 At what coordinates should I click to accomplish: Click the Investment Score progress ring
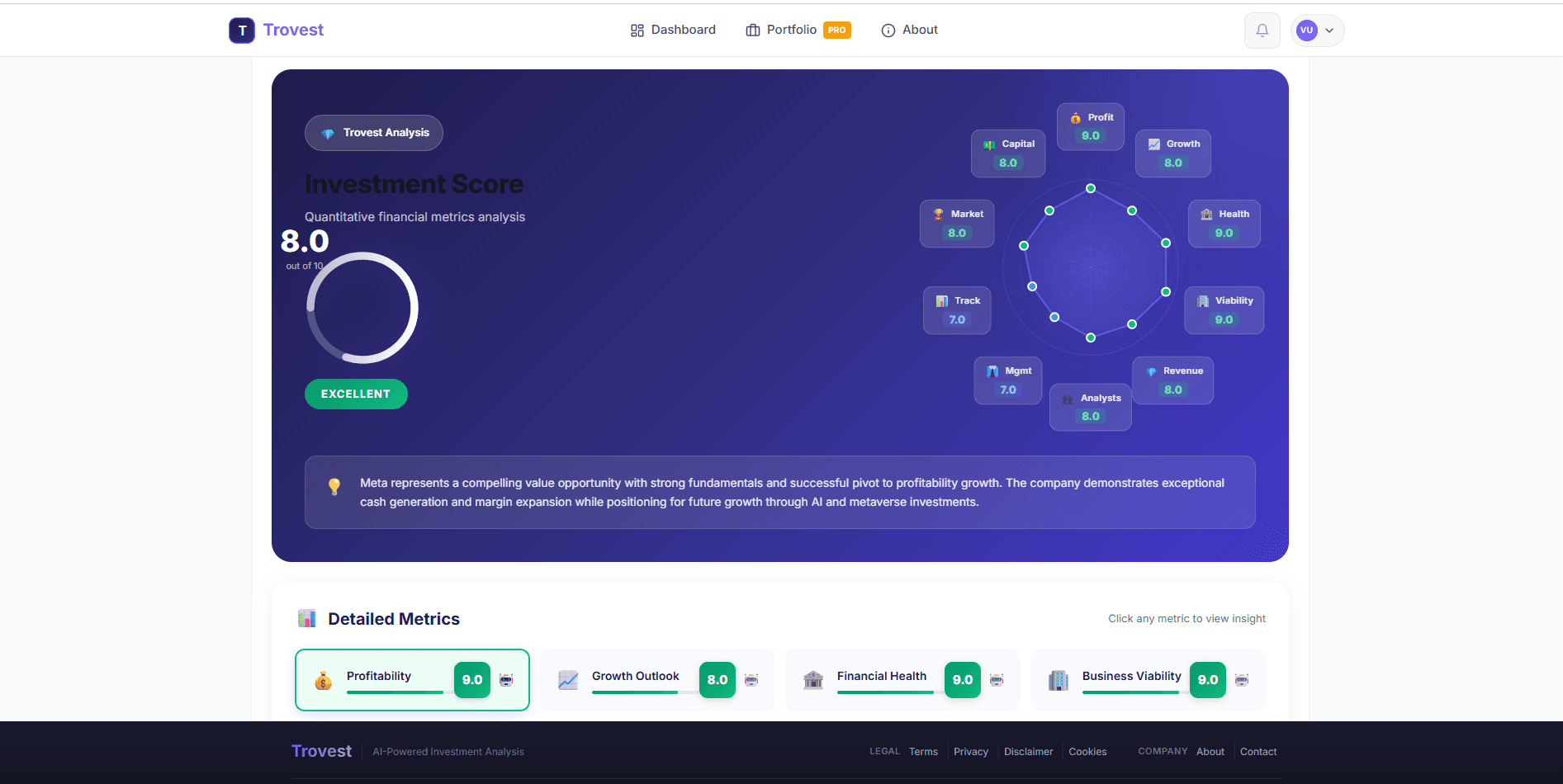[362, 307]
